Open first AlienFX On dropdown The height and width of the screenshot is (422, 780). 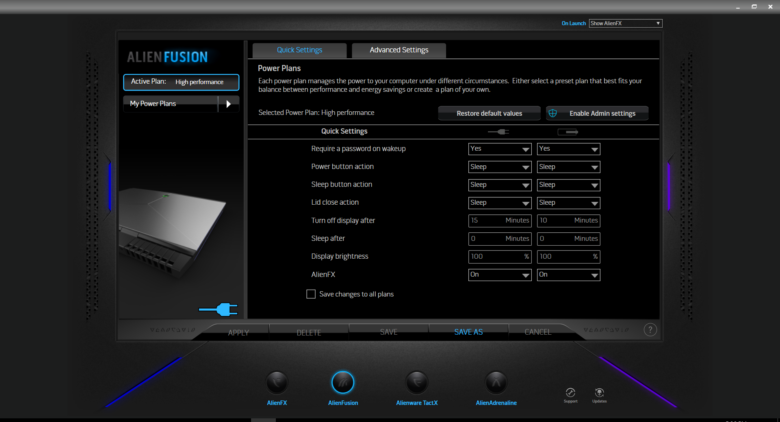point(499,275)
